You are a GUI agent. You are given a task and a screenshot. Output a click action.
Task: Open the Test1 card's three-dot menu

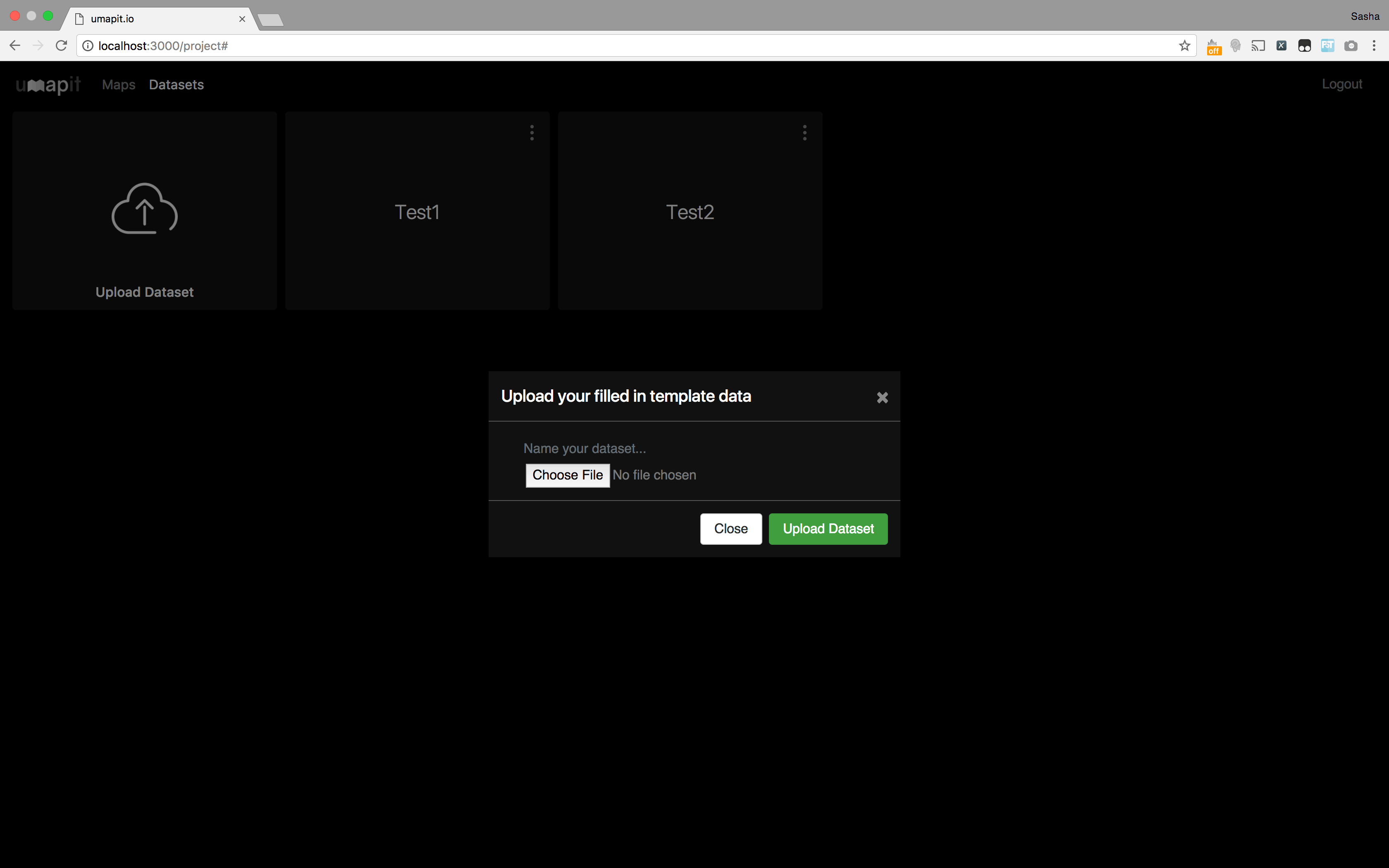532,133
